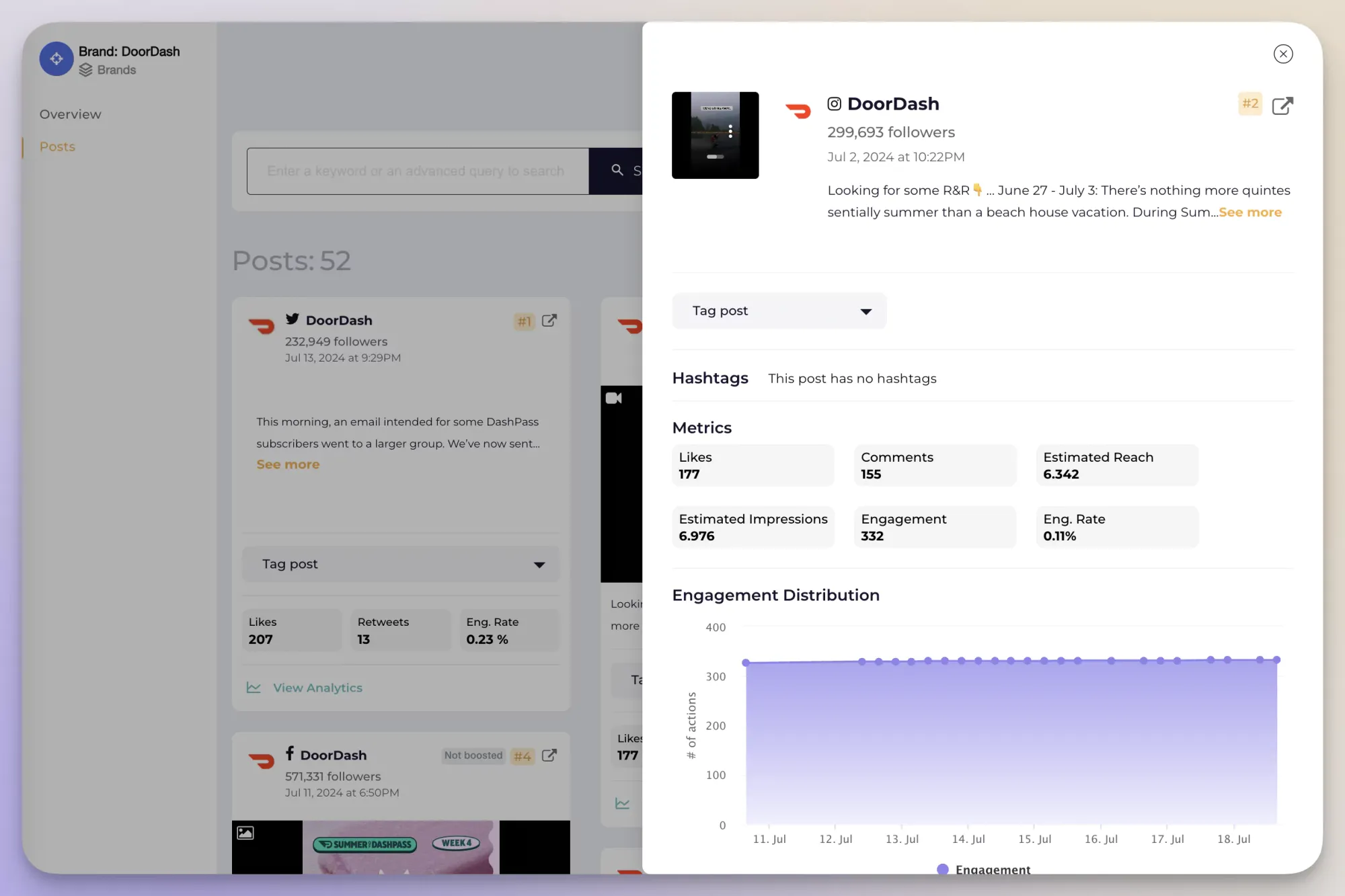Click the brand avatar icon in sidebar

coord(56,59)
